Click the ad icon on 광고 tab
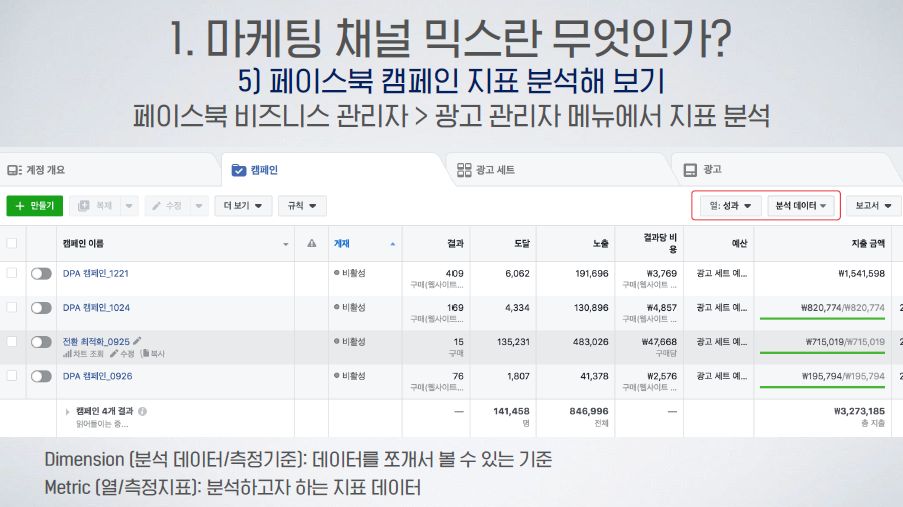This screenshot has width=903, height=507. [x=690, y=170]
